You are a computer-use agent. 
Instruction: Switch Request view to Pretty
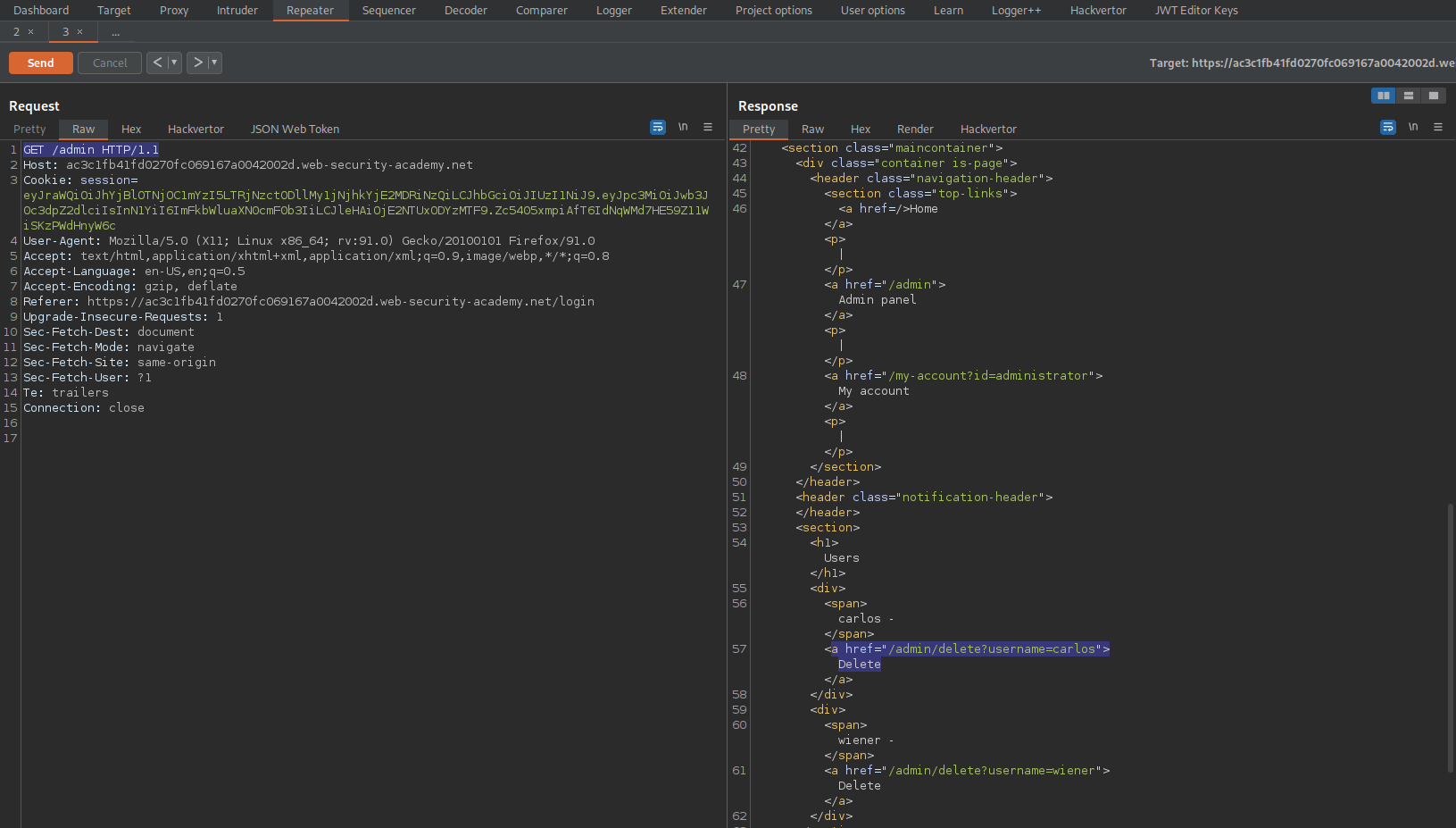pyautogui.click(x=29, y=130)
